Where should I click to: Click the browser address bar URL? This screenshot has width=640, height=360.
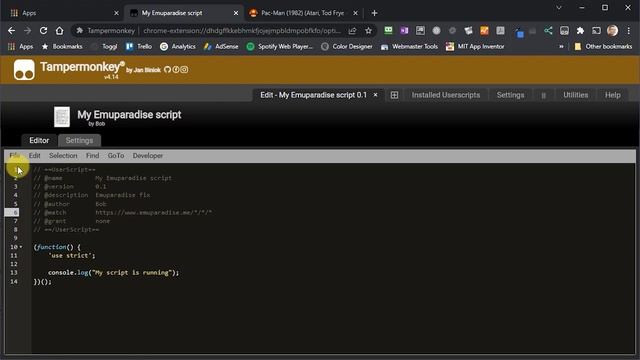click(x=242, y=31)
